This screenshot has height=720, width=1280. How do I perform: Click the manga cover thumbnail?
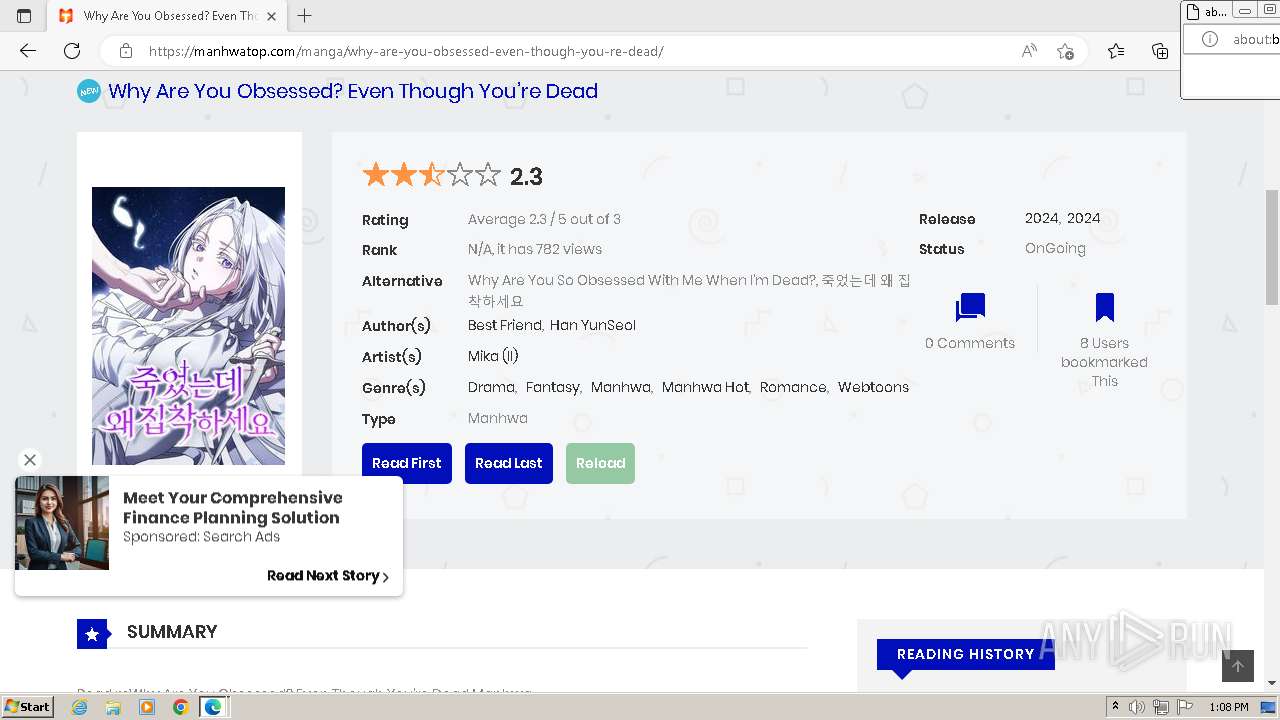click(188, 326)
